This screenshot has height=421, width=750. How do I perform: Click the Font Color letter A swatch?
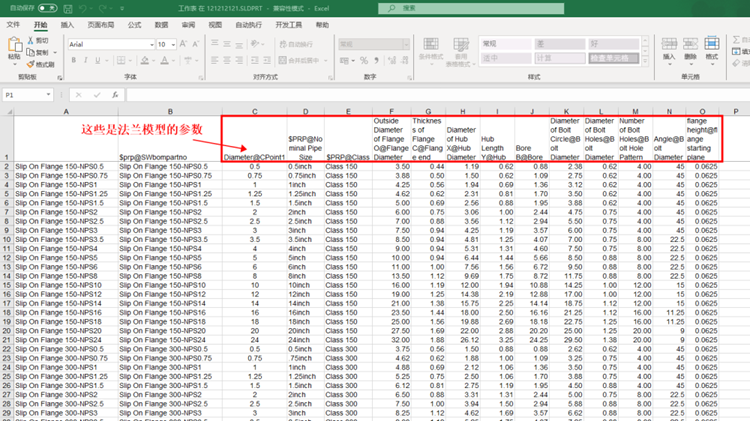(x=164, y=60)
